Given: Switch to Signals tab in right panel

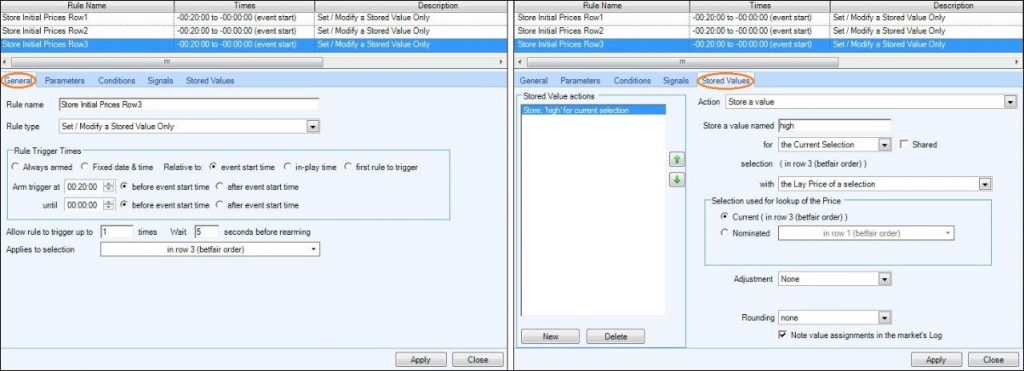Looking at the screenshot, I should (x=675, y=80).
